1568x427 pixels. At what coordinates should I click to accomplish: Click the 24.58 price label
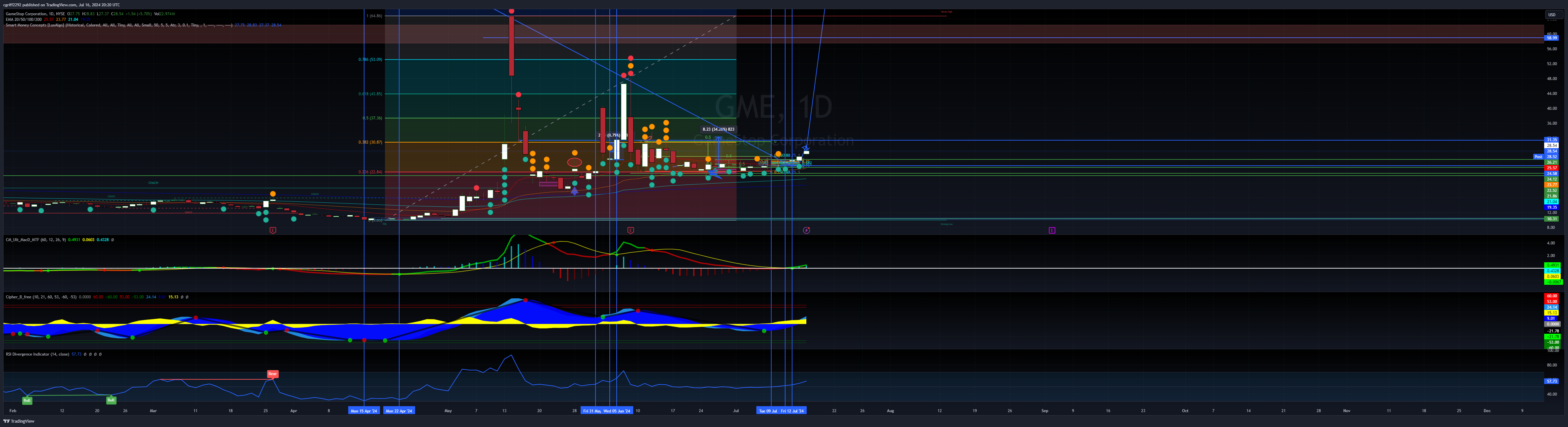tap(1551, 173)
